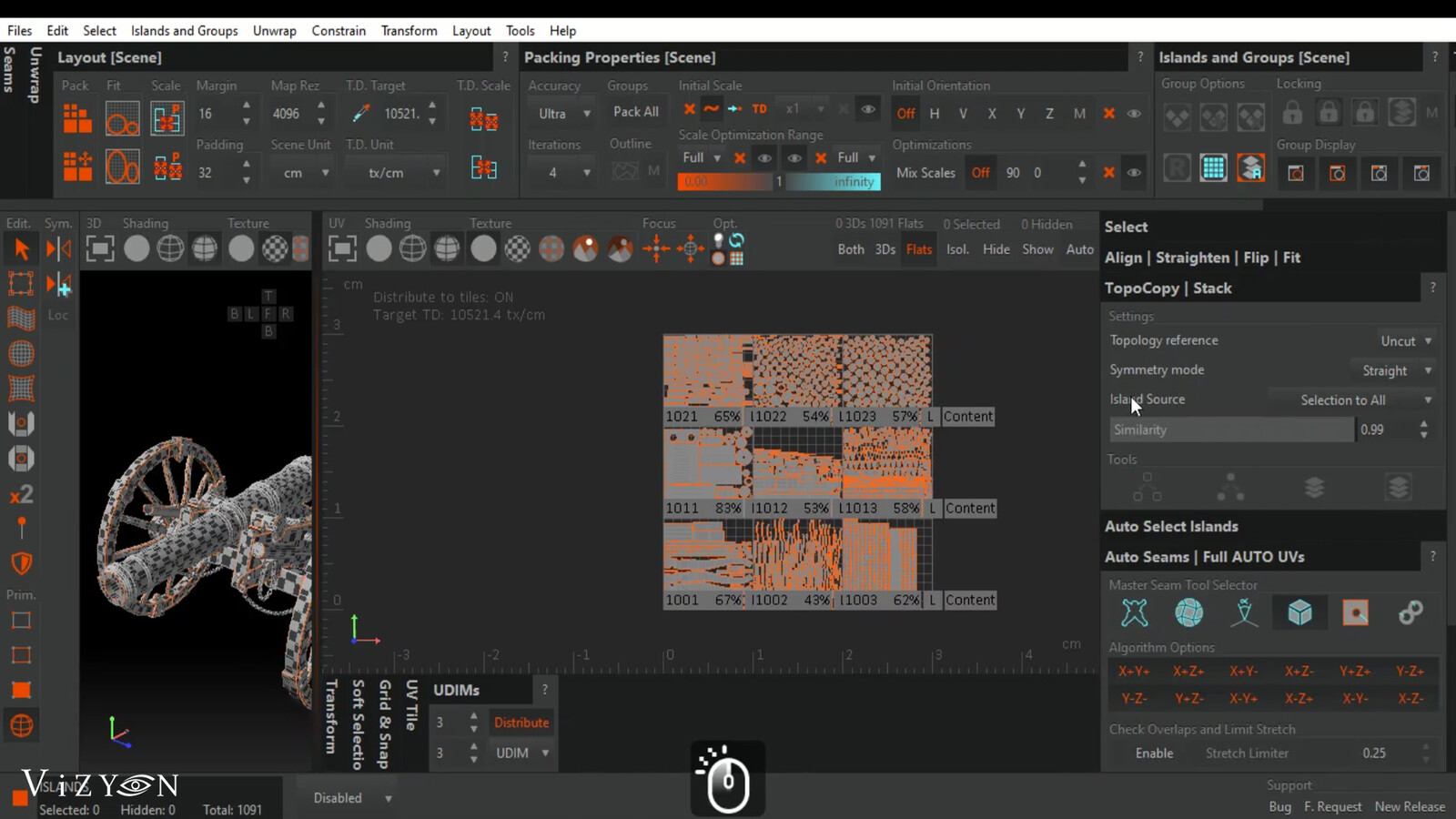Open the Disabled dropdown in status bar
The image size is (1456, 819).
[352, 797]
